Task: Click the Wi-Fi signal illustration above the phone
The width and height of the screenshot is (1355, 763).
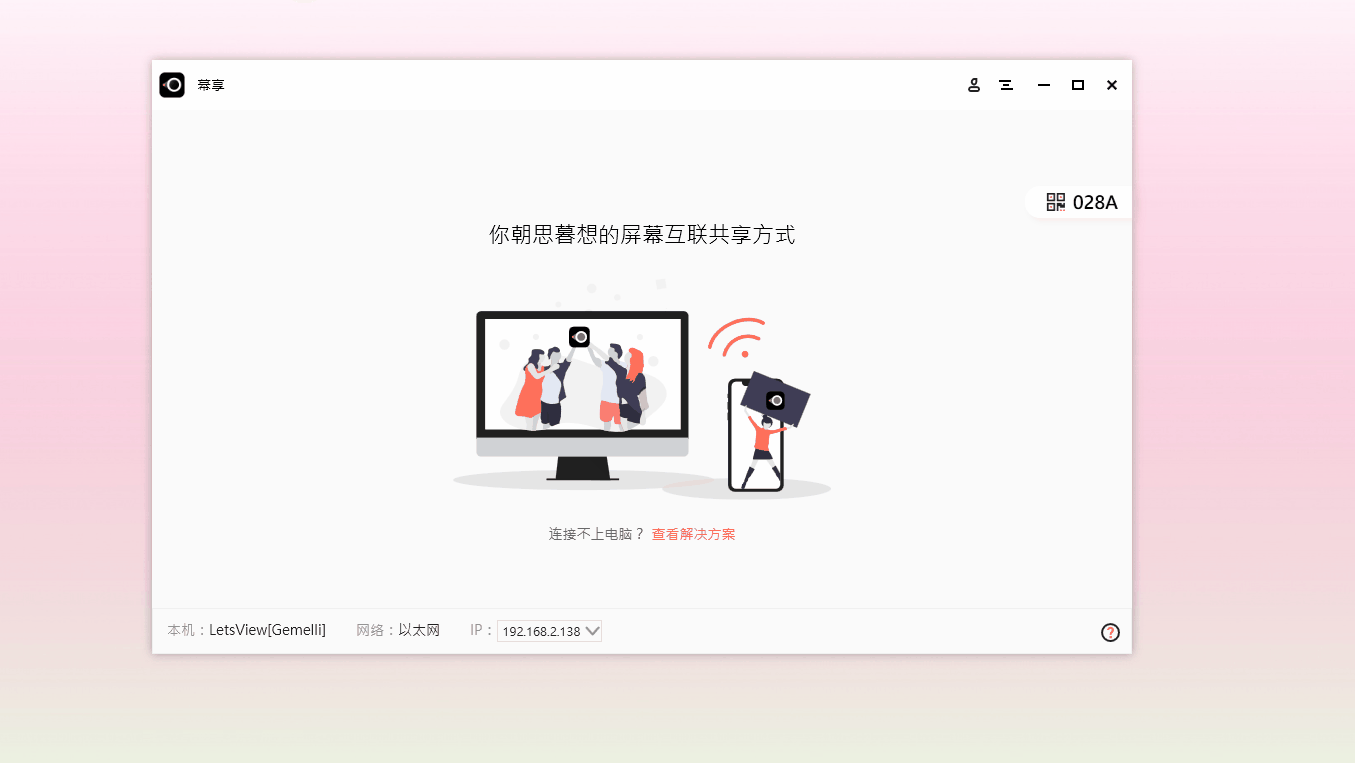Action: click(x=737, y=338)
